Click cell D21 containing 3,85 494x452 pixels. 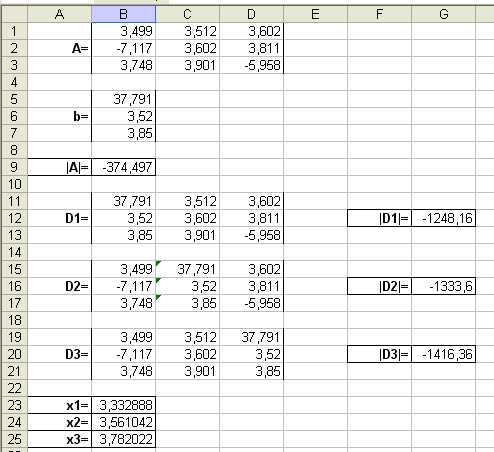[x=251, y=371]
